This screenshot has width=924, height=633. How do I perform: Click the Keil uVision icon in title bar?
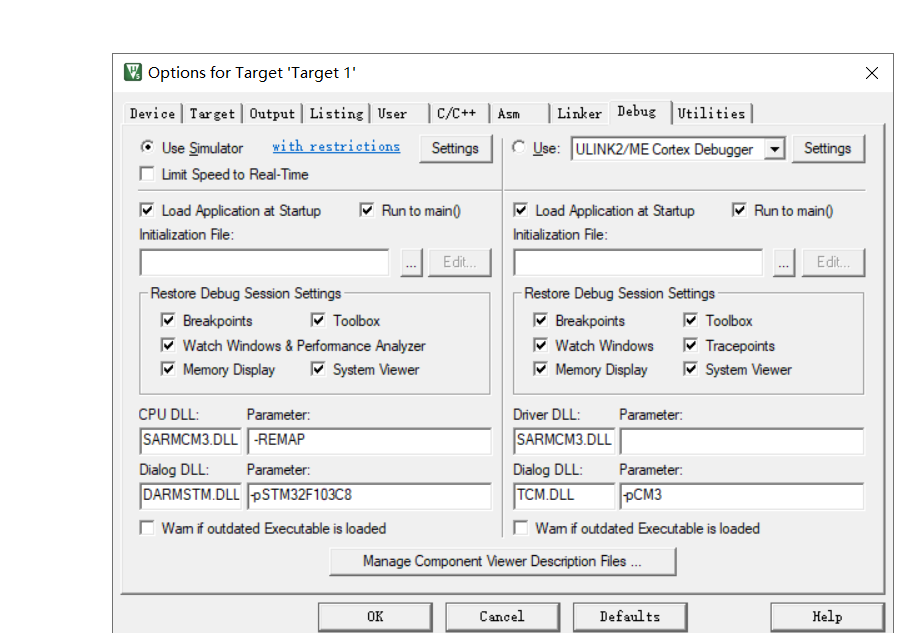[133, 72]
